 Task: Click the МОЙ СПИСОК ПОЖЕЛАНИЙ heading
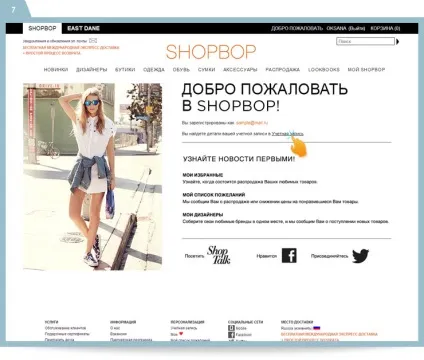(x=214, y=195)
